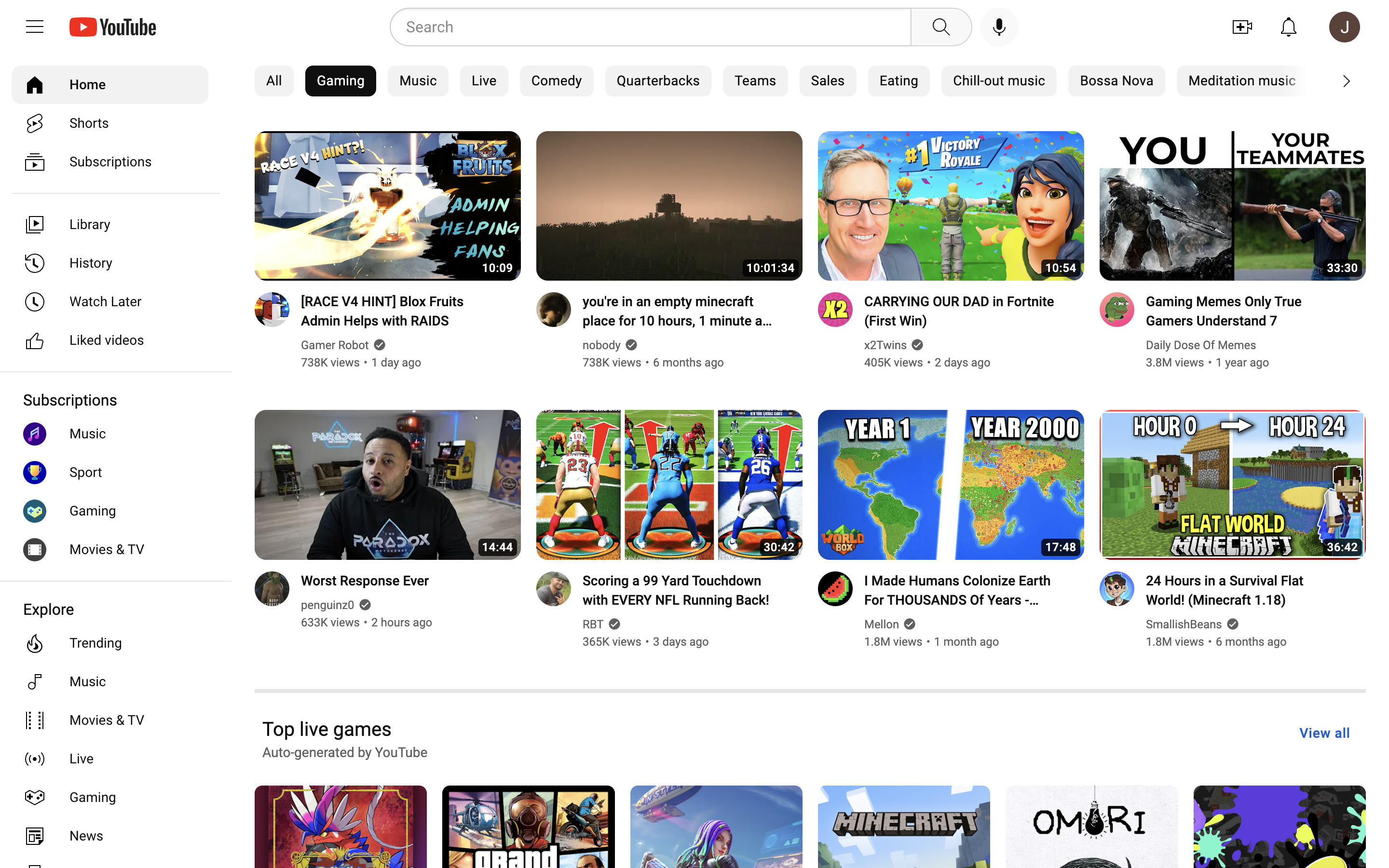Open Library in the sidebar
The image size is (1389, 868).
pos(109,224)
